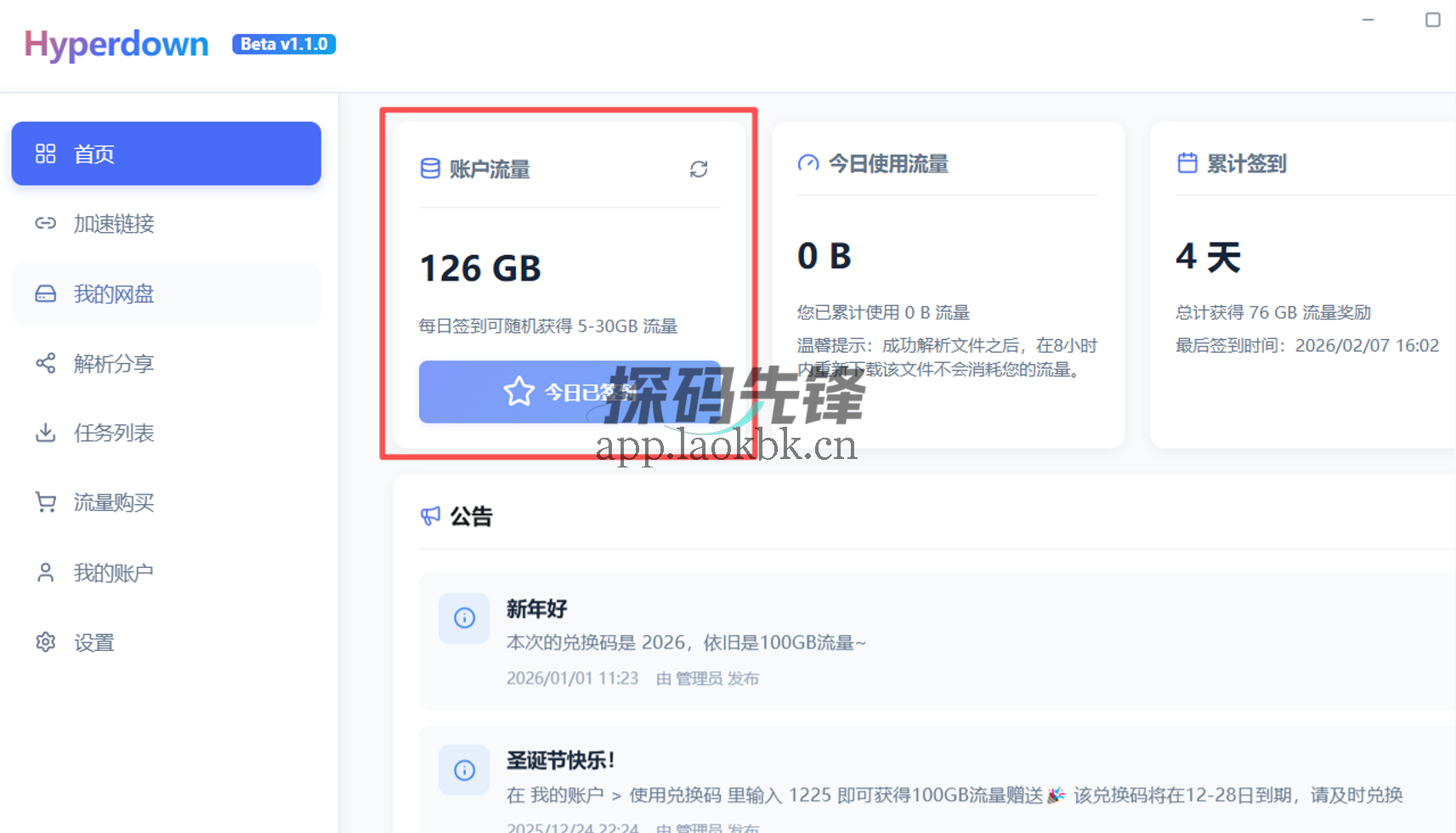
Task: Select the share icon next to 解析分享
Action: 45,363
